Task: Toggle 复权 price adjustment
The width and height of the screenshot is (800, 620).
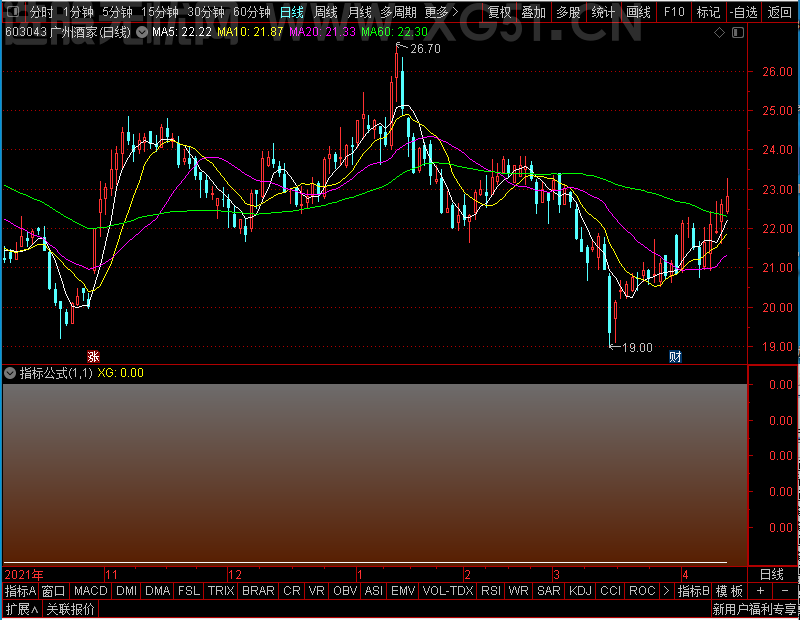Action: [x=499, y=12]
